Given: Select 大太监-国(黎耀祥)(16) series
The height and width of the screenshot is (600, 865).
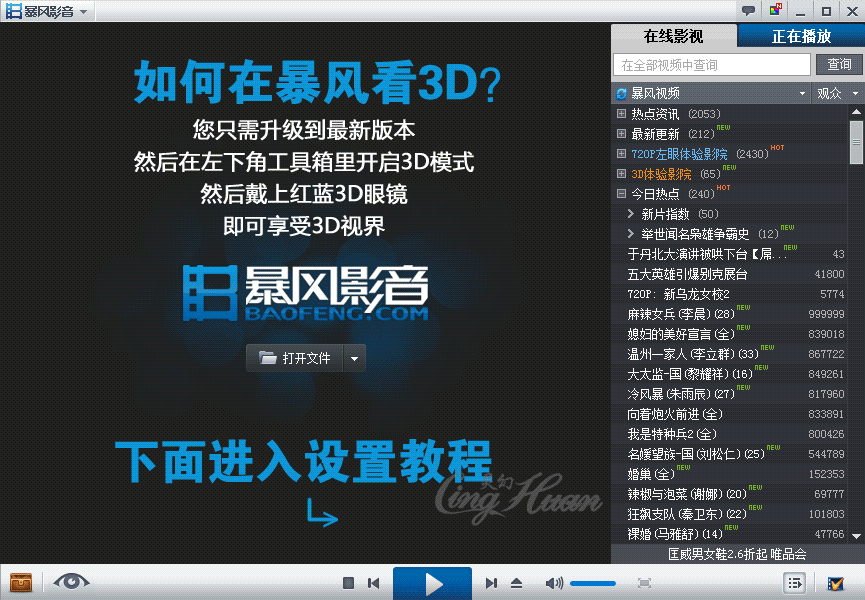Looking at the screenshot, I should (x=729, y=374).
